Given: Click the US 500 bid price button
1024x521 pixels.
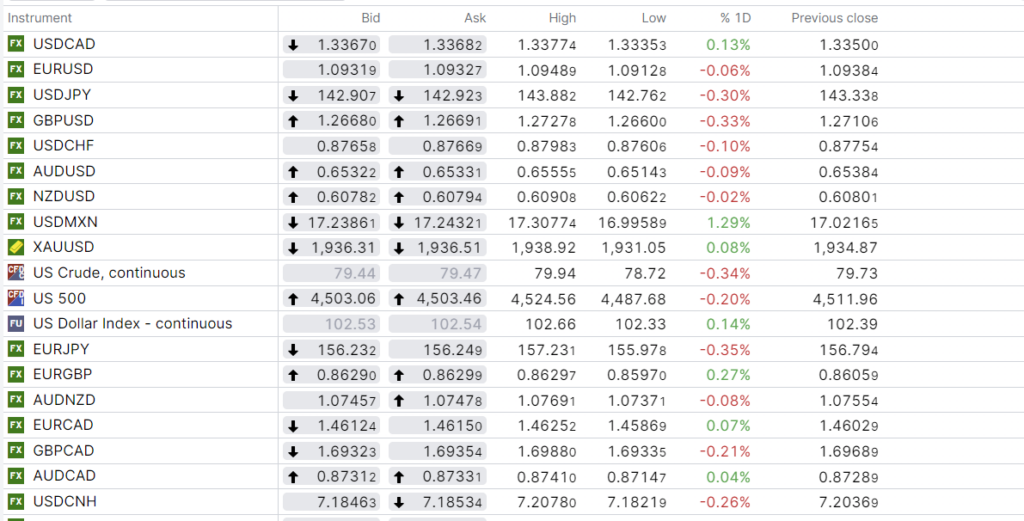Looking at the screenshot, I should pyautogui.click(x=332, y=298).
